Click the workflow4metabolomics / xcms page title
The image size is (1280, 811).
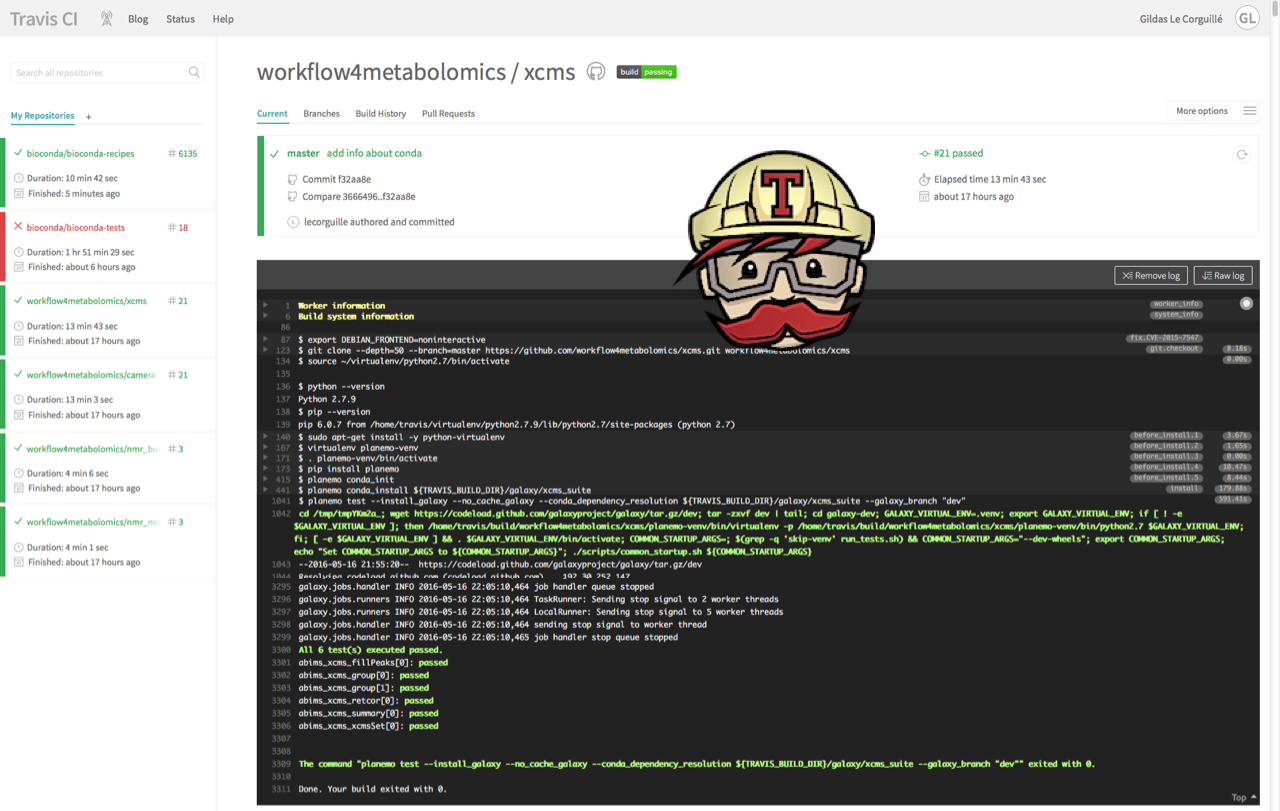click(416, 72)
